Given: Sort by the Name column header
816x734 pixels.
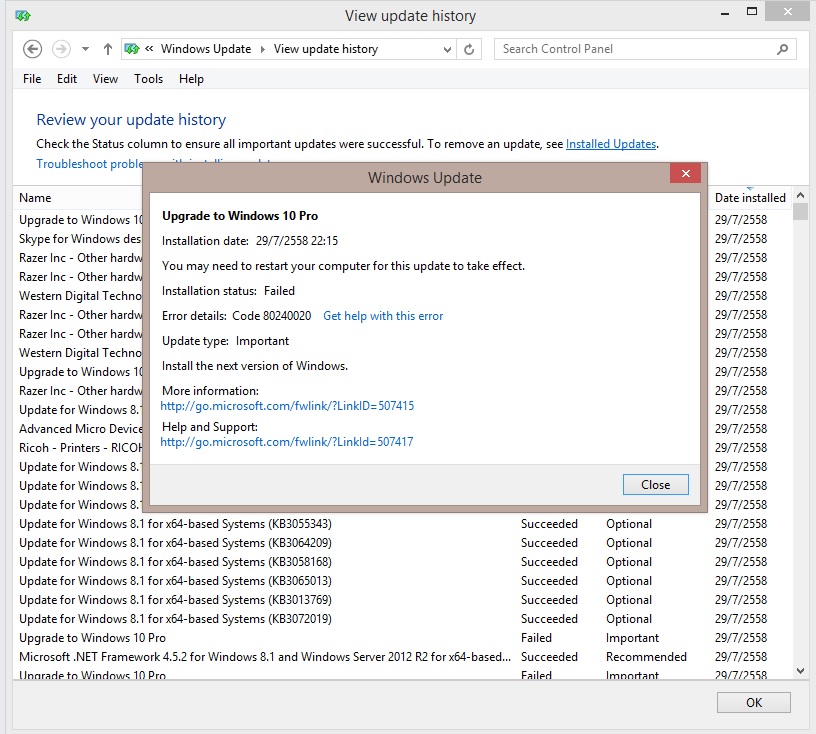Looking at the screenshot, I should pos(35,198).
